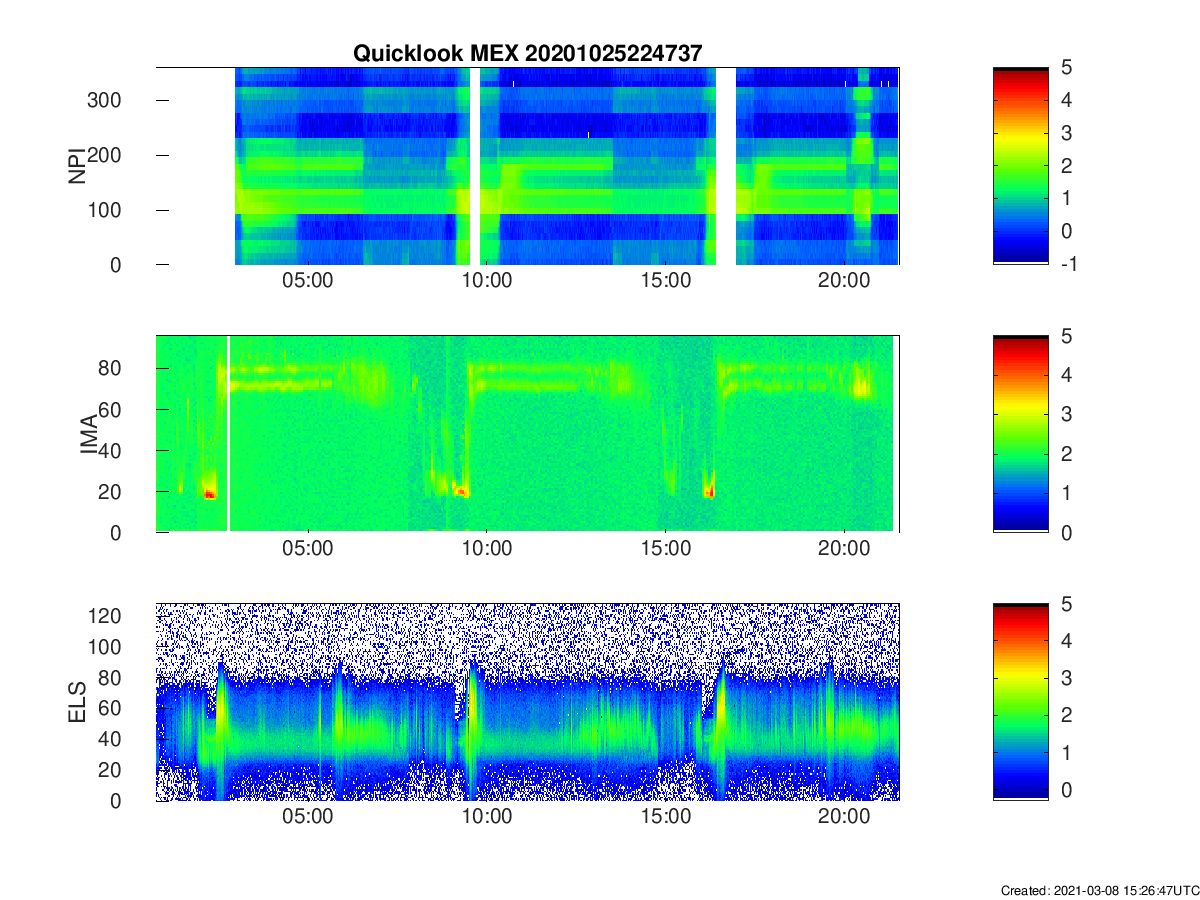Click the 4 label on the ELS colorbar

1067,640
